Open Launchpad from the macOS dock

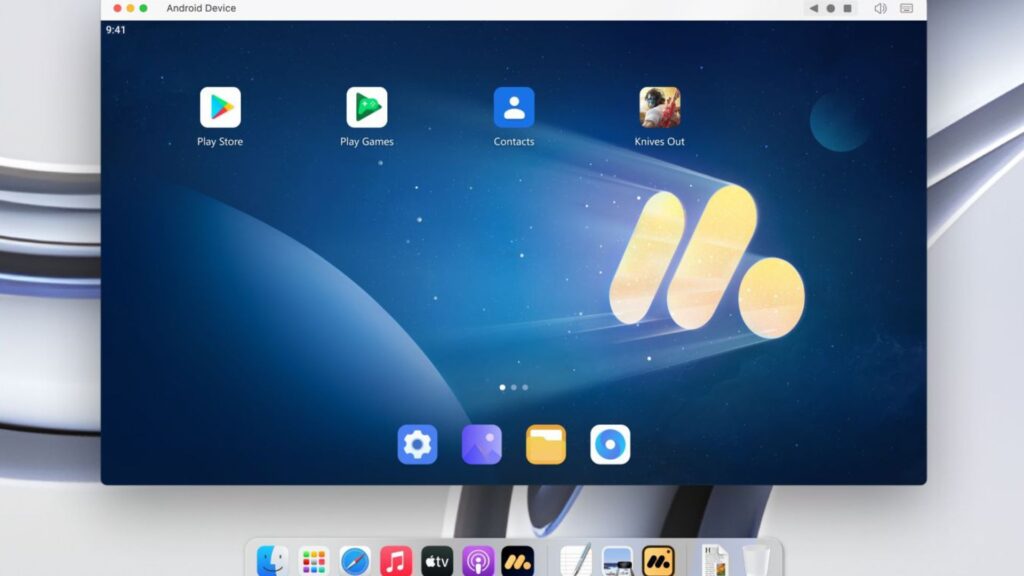pyautogui.click(x=314, y=561)
